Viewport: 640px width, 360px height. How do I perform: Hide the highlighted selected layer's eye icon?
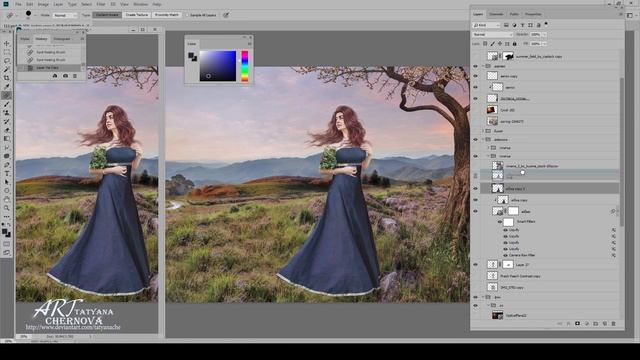point(475,189)
